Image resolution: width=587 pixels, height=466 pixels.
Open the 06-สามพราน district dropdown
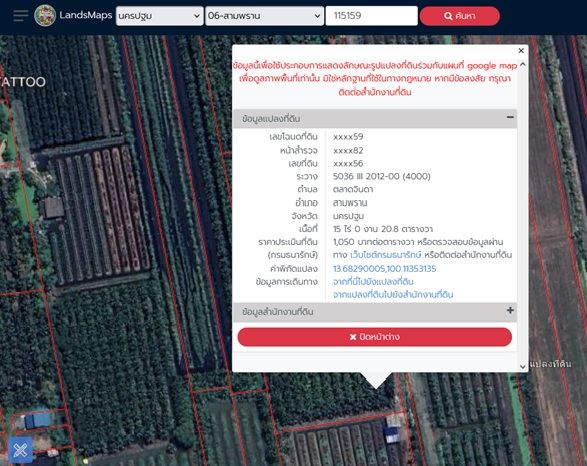(264, 16)
